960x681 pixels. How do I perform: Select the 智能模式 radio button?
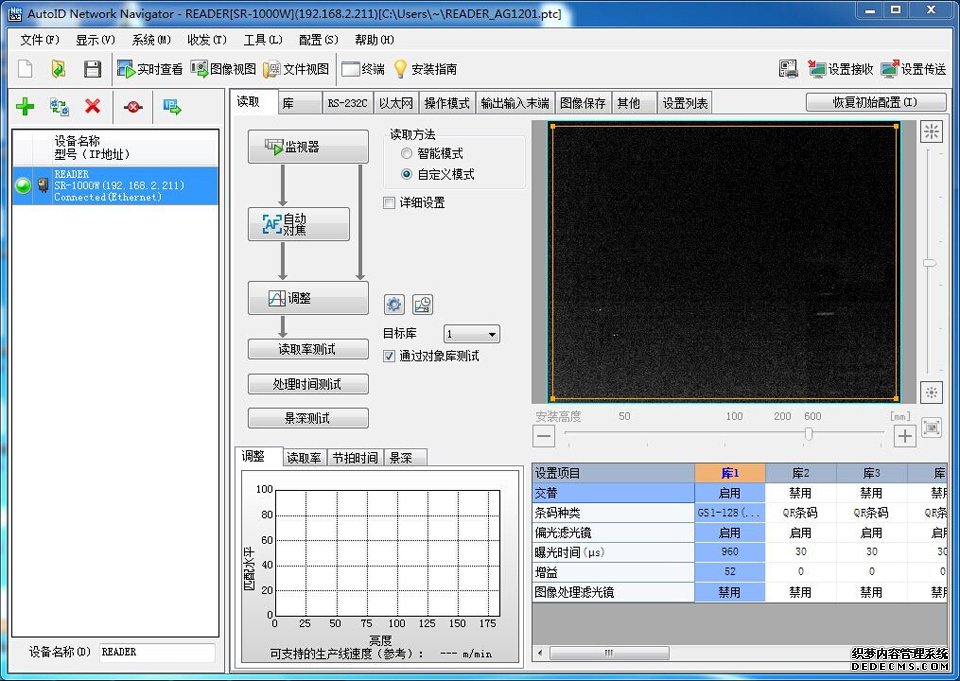click(406, 154)
